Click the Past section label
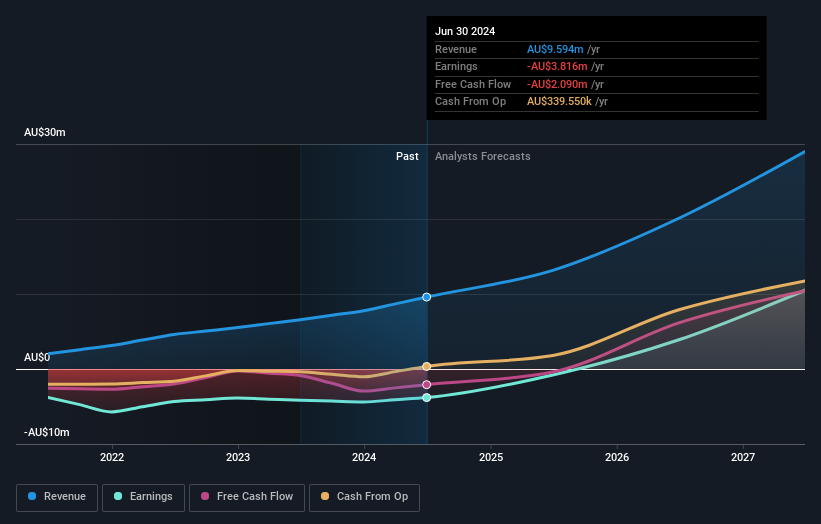Viewport: 821px width, 524px height. pyautogui.click(x=407, y=157)
